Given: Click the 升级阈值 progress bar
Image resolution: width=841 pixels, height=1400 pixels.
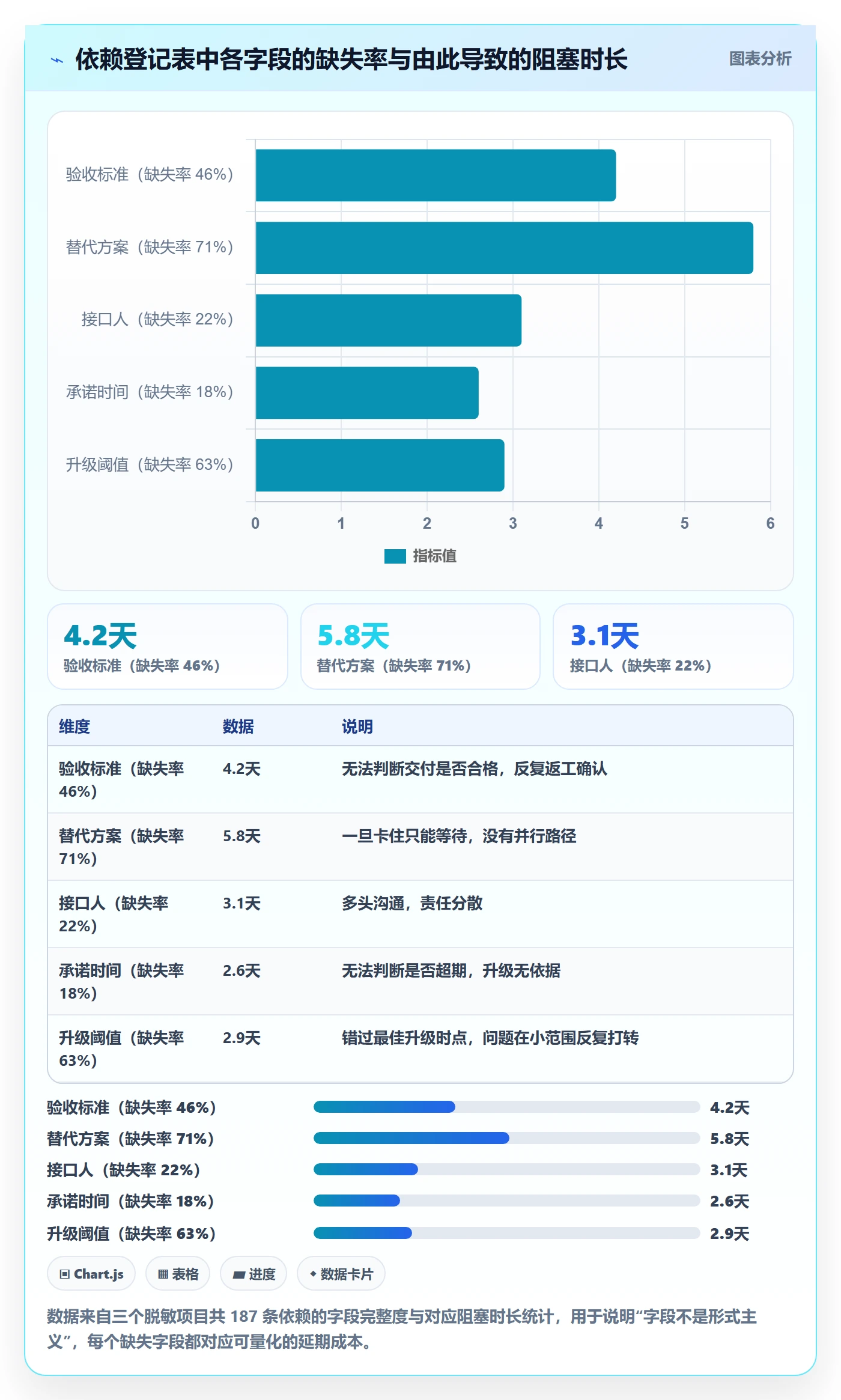Looking at the screenshot, I should point(507,1233).
